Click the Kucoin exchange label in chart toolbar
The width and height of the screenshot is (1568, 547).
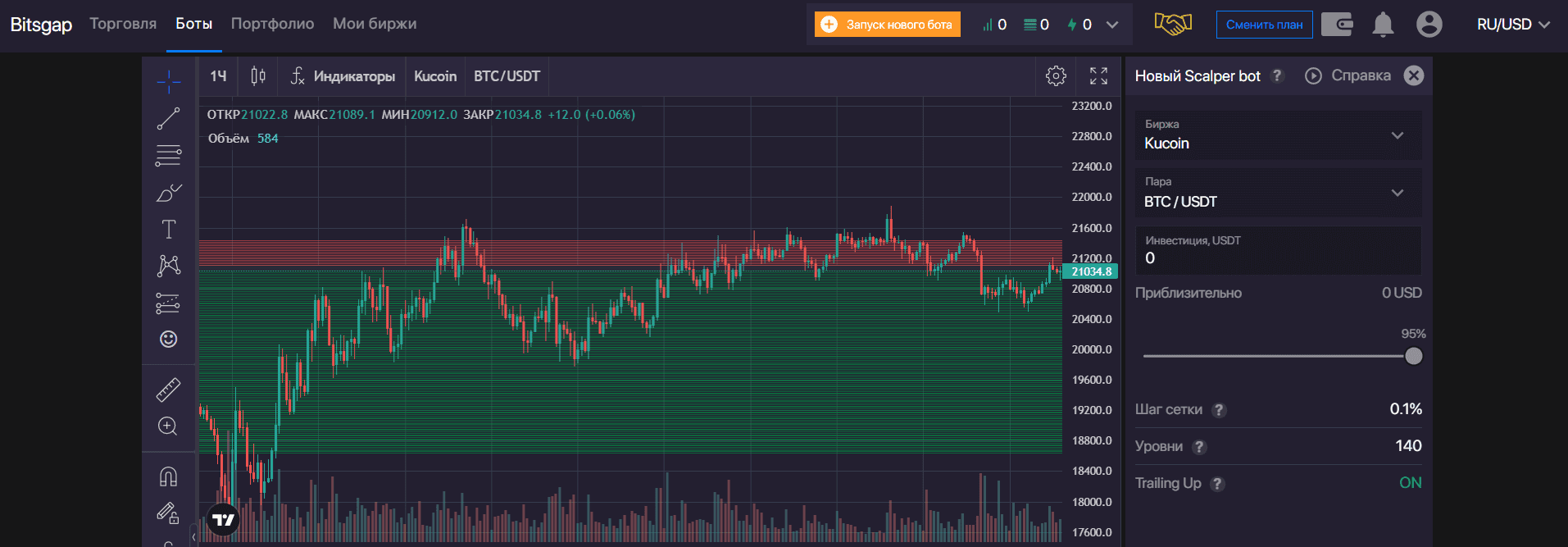click(x=435, y=76)
